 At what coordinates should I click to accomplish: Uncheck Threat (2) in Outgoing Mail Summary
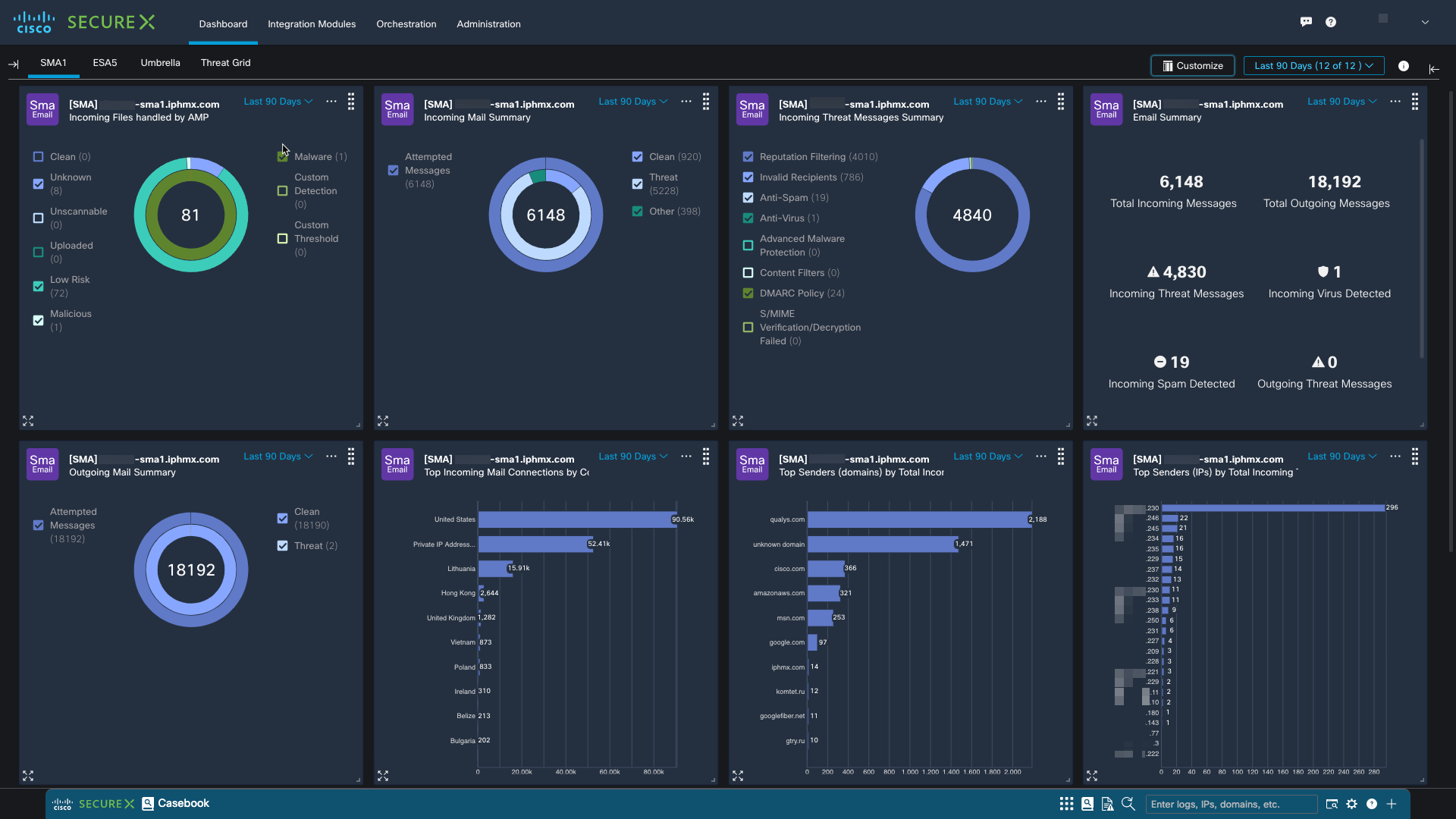click(x=281, y=545)
